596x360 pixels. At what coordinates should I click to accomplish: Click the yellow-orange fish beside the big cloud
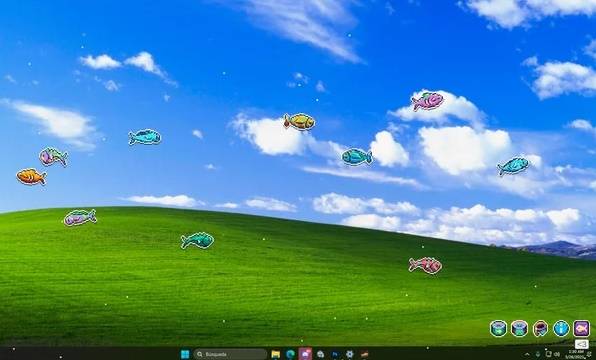coord(299,122)
